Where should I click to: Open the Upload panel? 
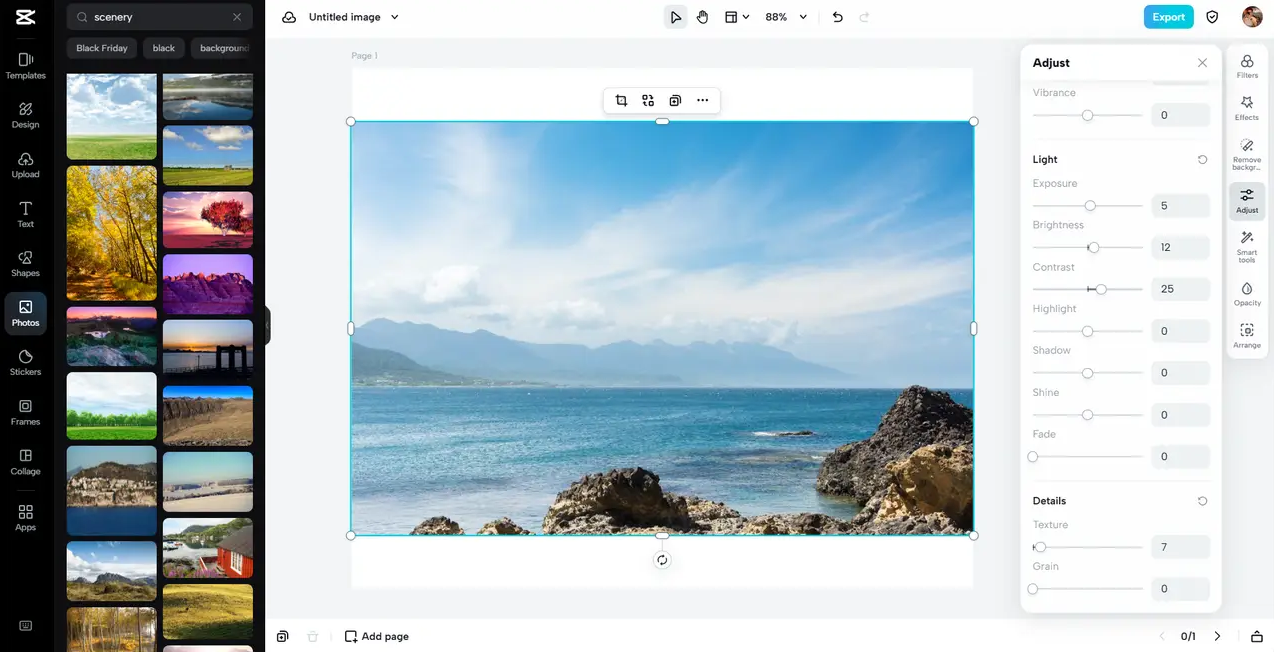click(26, 165)
